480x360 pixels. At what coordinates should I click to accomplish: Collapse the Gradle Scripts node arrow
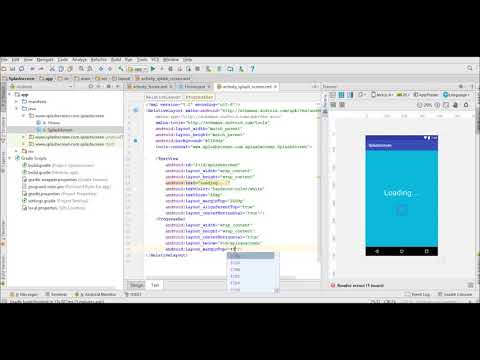click(x=10, y=158)
